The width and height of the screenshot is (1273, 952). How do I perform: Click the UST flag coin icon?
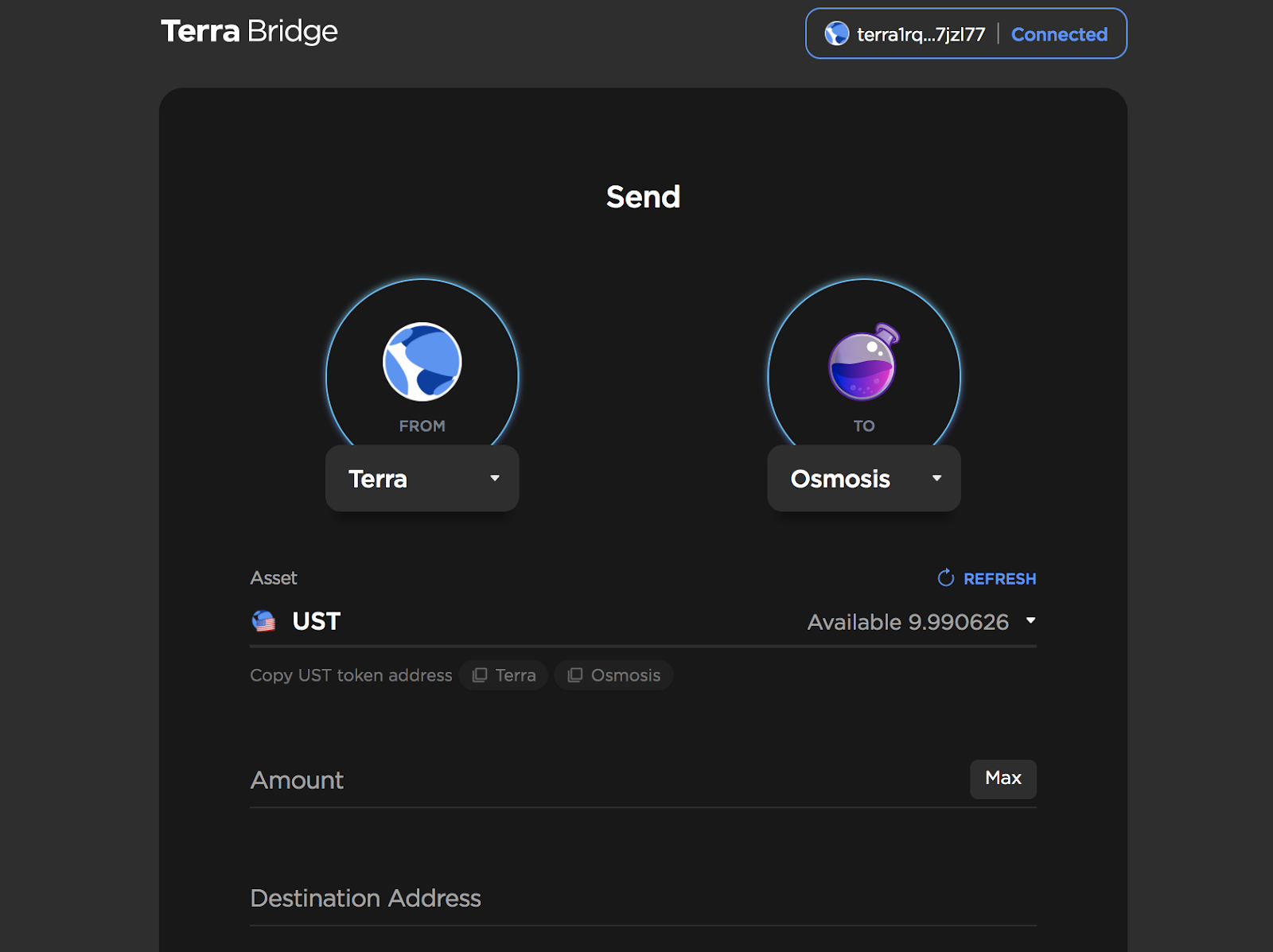(x=263, y=621)
